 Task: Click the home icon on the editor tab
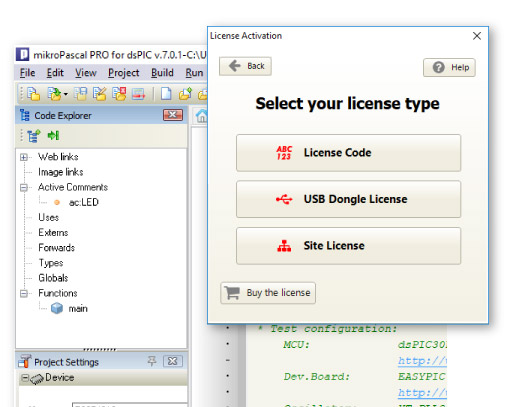(x=201, y=116)
